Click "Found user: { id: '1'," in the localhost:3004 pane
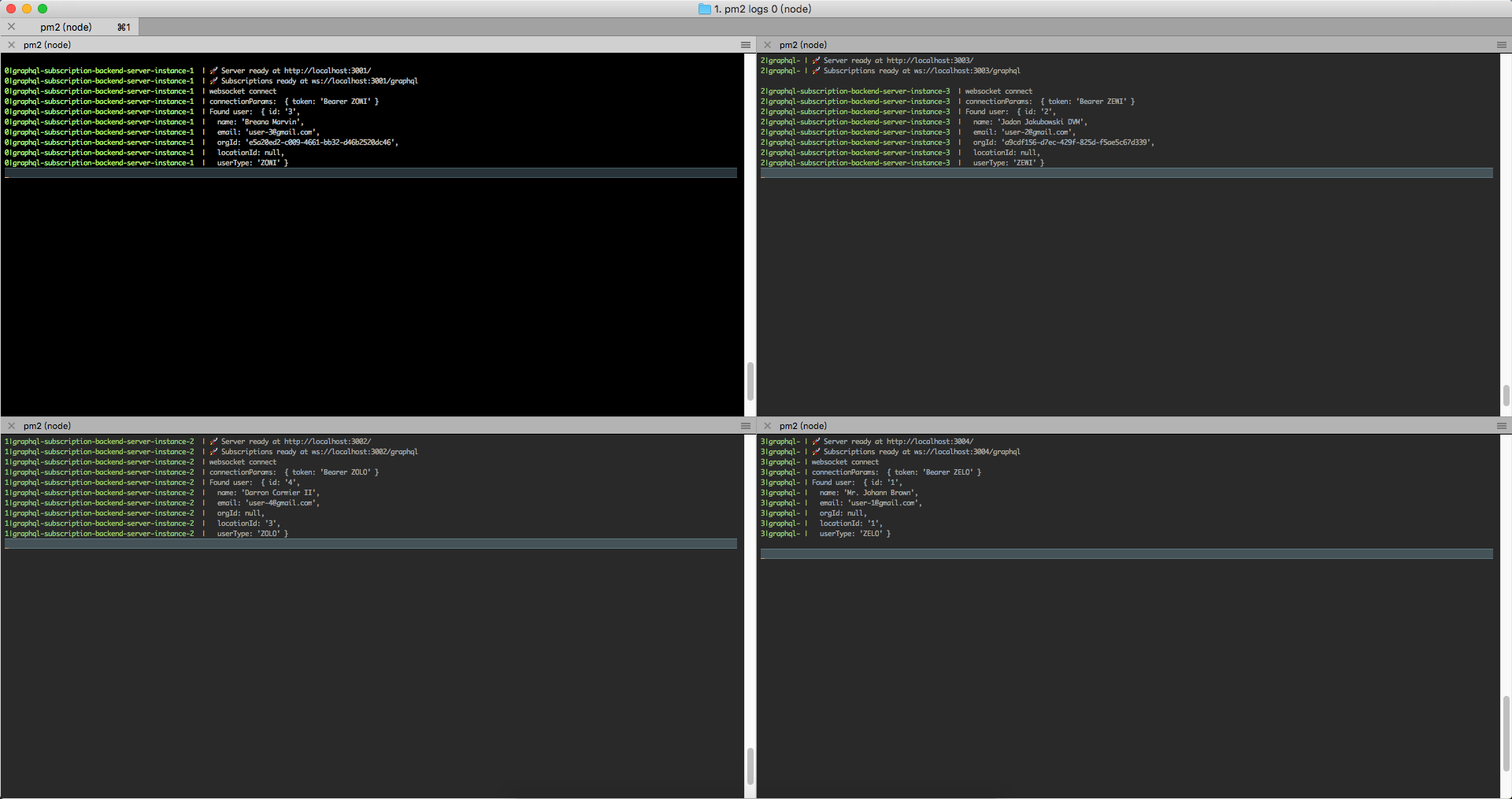Viewport: 1512px width, 799px height. (857, 483)
